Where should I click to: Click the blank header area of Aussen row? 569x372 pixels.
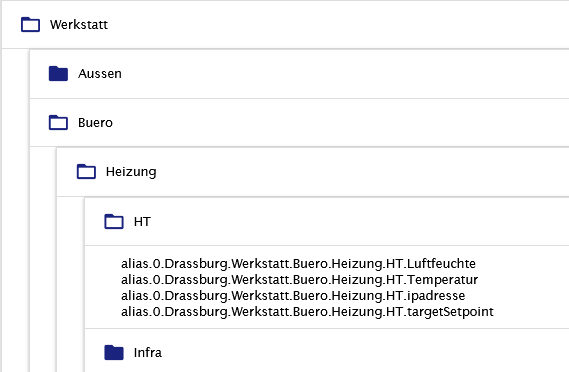click(x=345, y=74)
